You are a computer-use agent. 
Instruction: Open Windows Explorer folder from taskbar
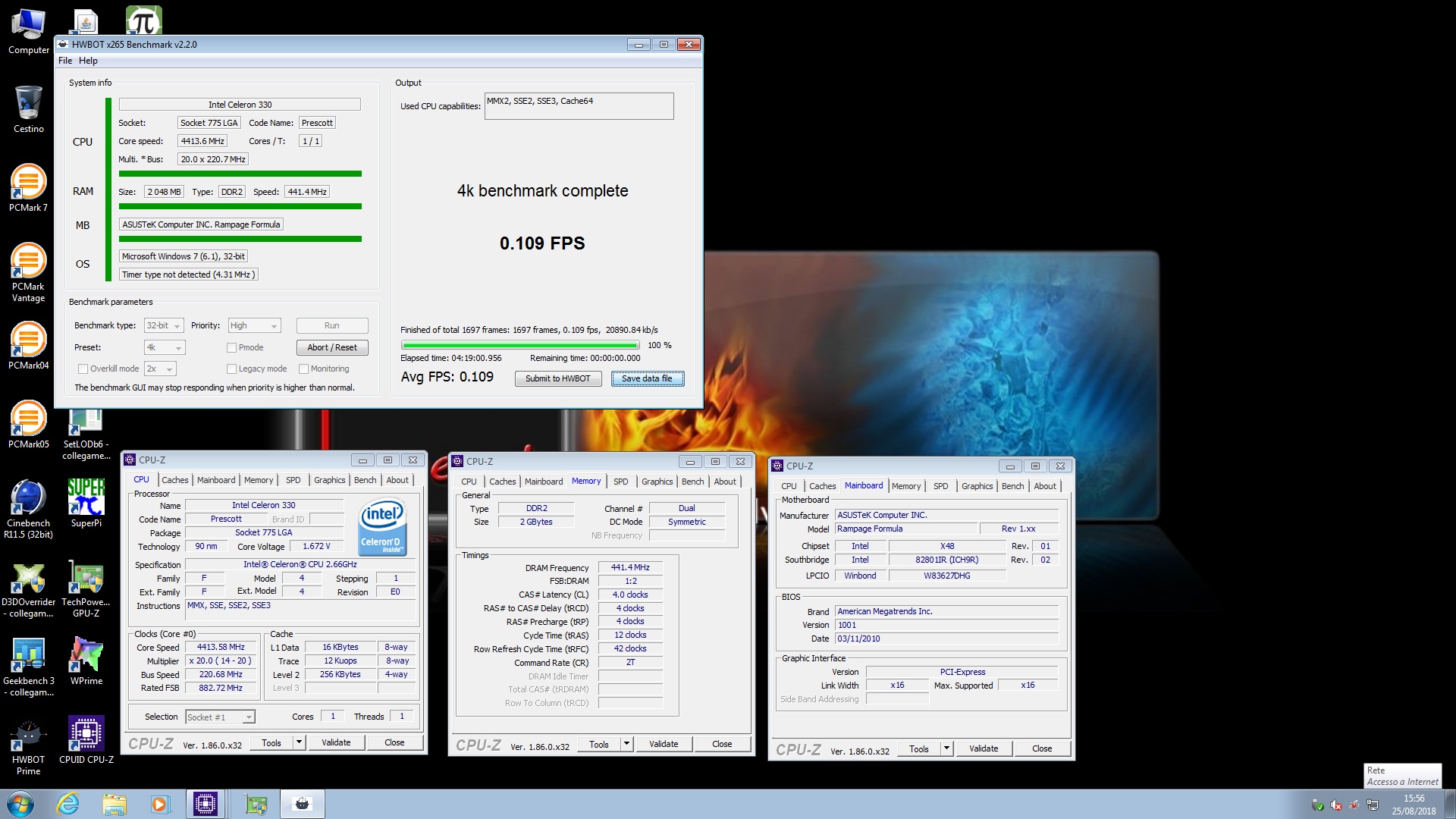click(x=115, y=804)
